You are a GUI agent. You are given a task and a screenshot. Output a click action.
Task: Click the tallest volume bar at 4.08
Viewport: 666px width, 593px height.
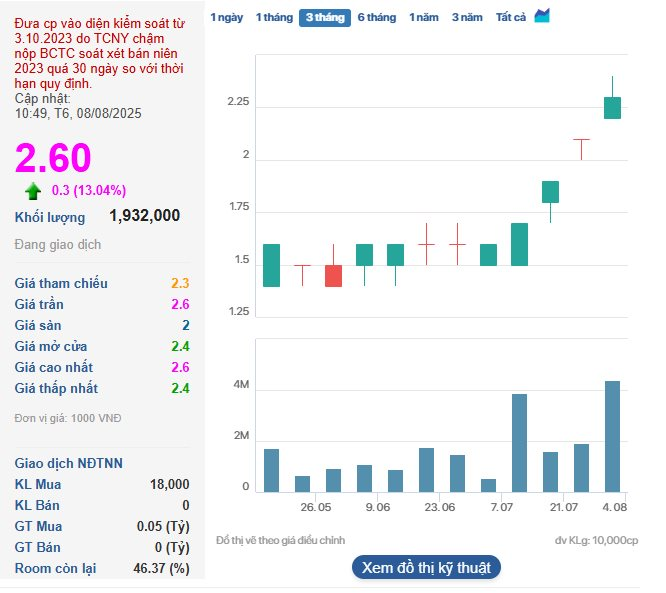tap(612, 436)
